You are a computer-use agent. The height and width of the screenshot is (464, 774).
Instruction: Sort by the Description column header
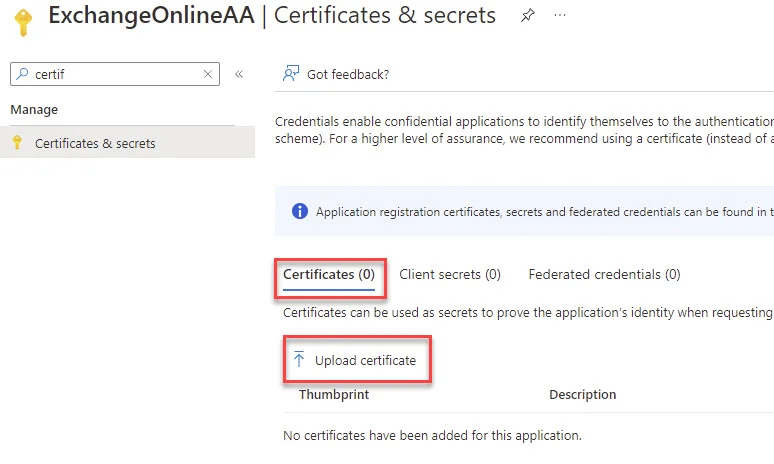click(582, 394)
